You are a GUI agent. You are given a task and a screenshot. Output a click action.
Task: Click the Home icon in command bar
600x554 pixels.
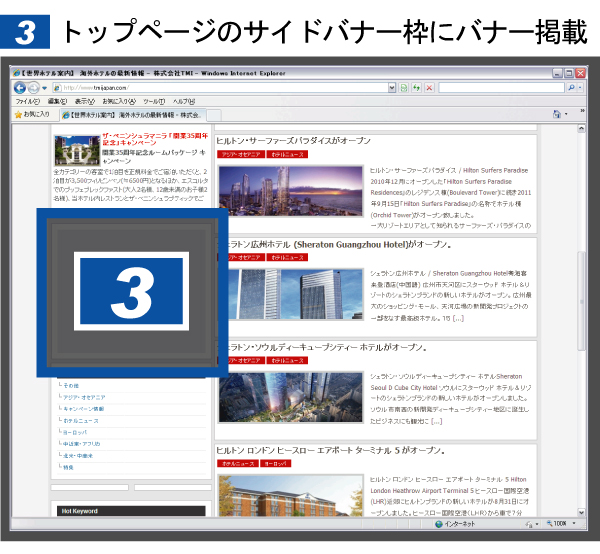[557, 114]
